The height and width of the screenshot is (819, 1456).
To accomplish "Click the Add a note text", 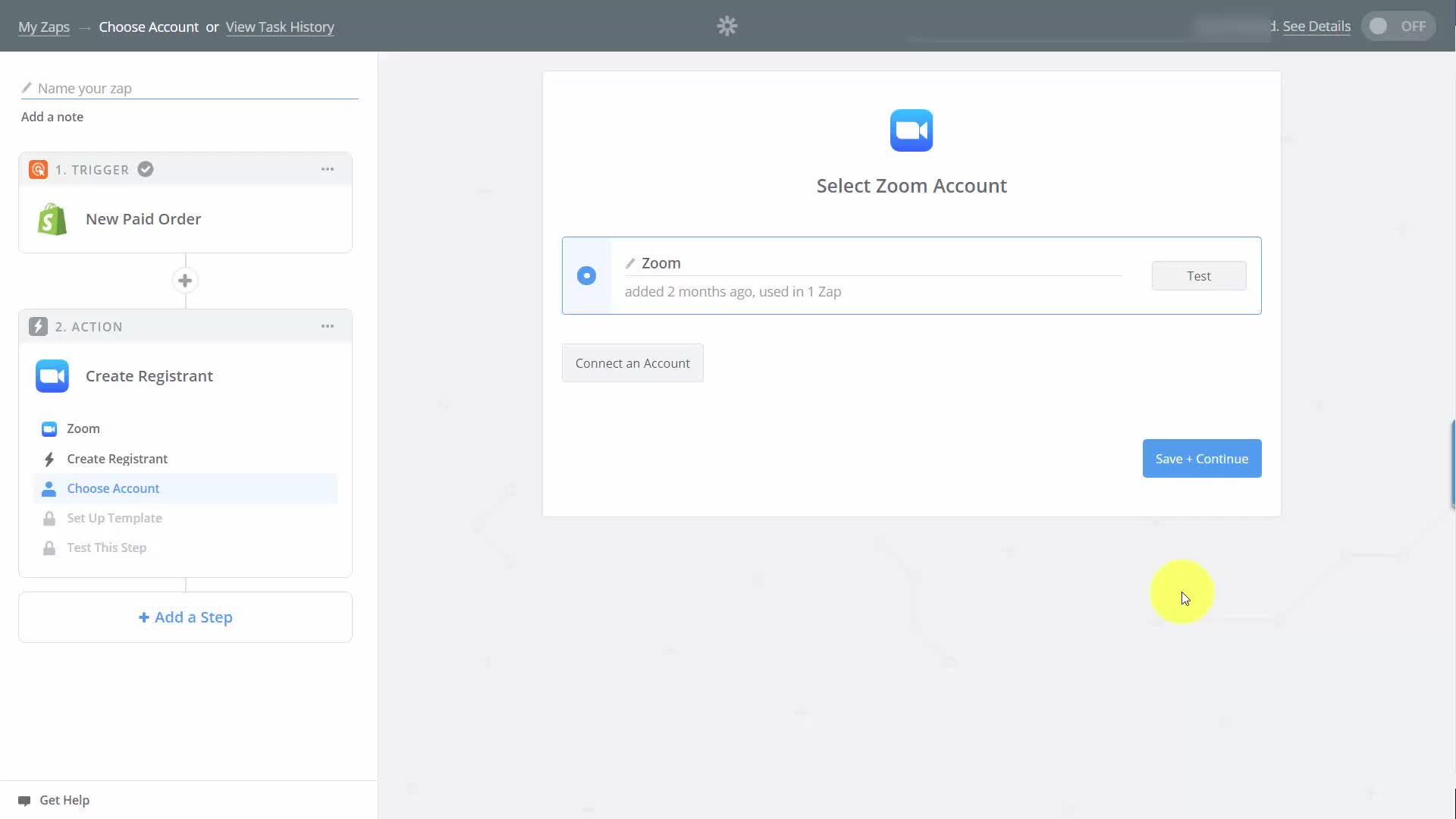I will tap(52, 117).
